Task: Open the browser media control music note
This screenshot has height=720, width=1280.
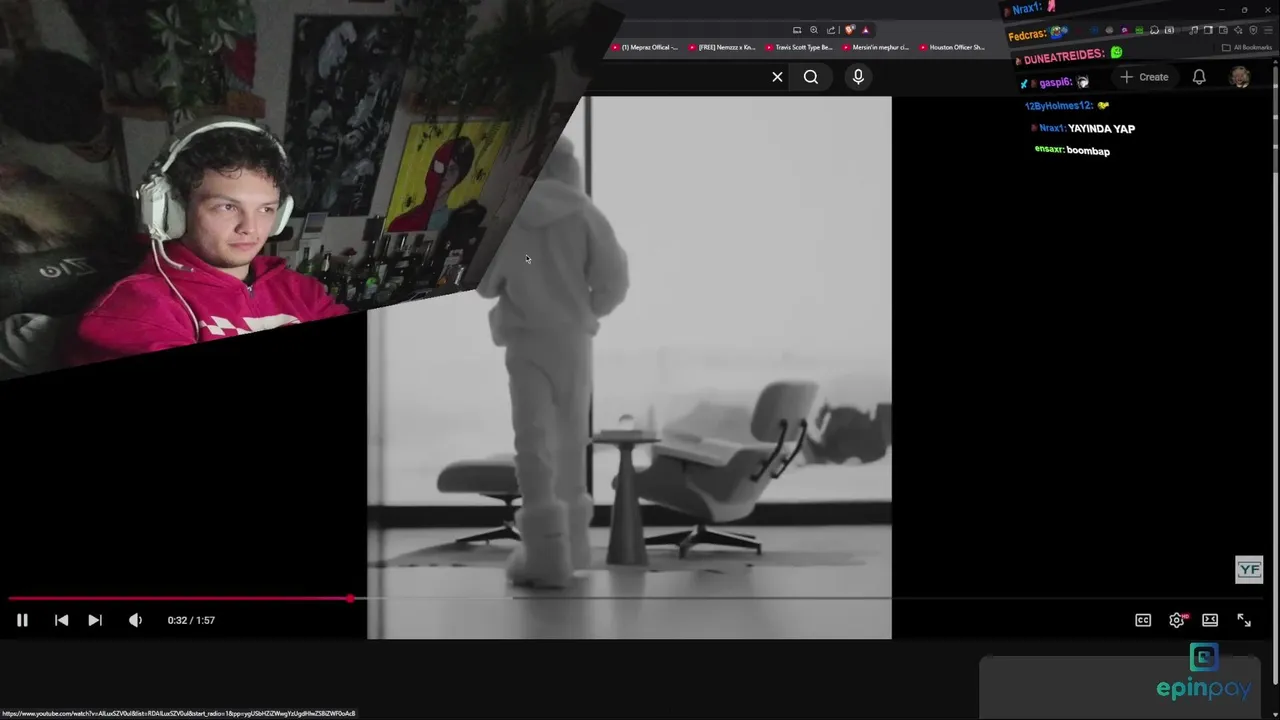Action: pos(1193,30)
